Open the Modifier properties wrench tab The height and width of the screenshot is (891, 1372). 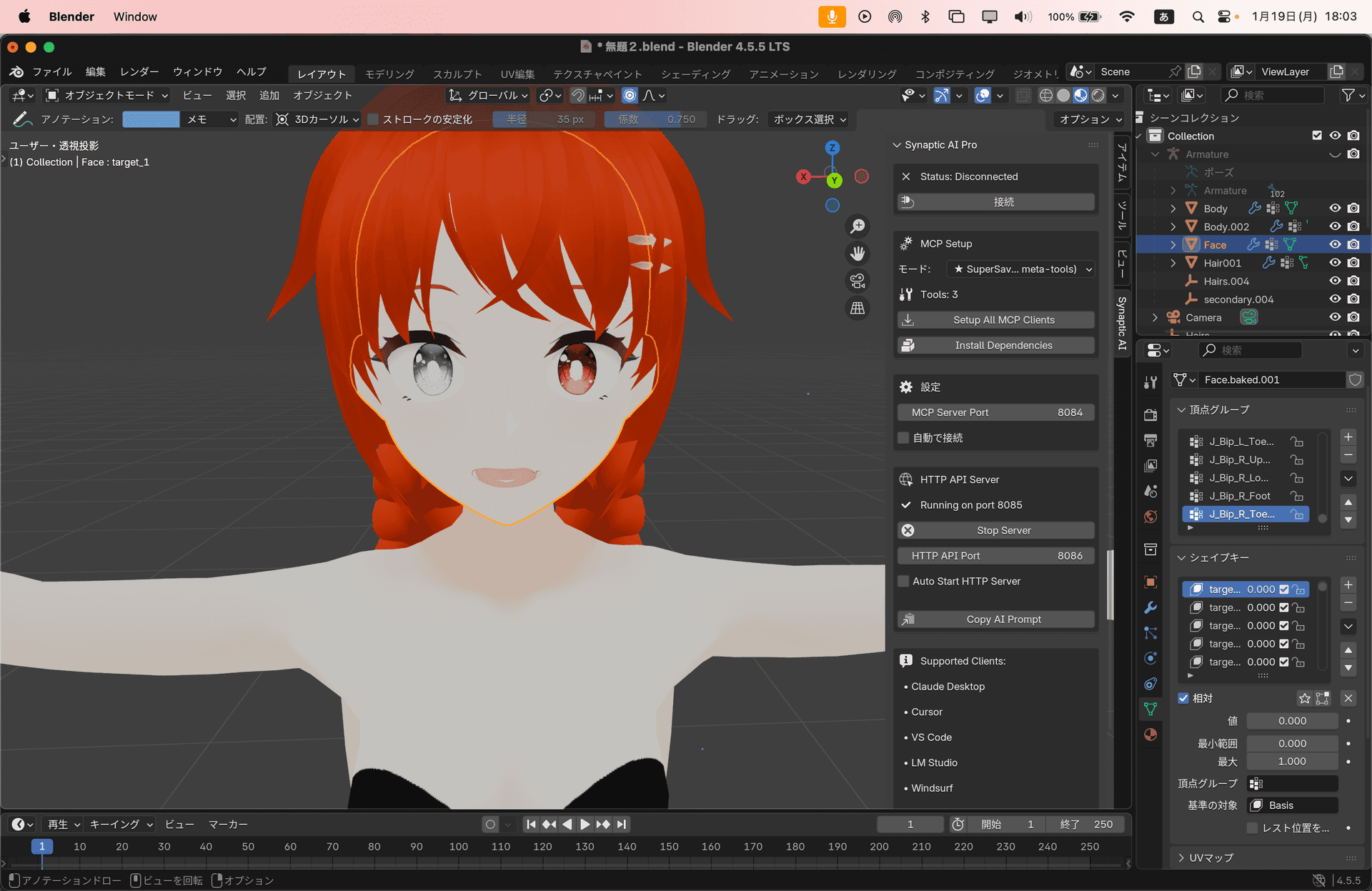[1150, 607]
